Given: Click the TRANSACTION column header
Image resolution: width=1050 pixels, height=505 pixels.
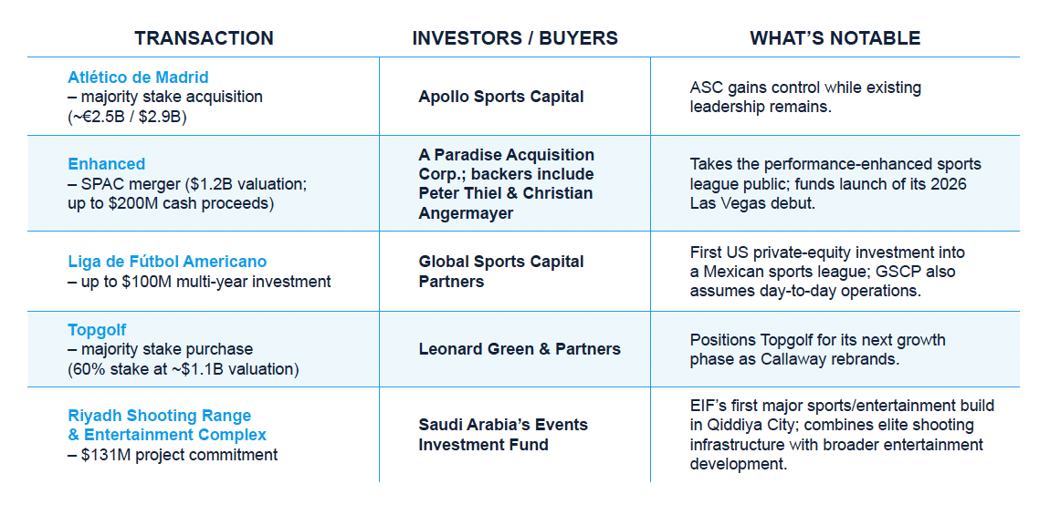Looking at the screenshot, I should pyautogui.click(x=204, y=38).
